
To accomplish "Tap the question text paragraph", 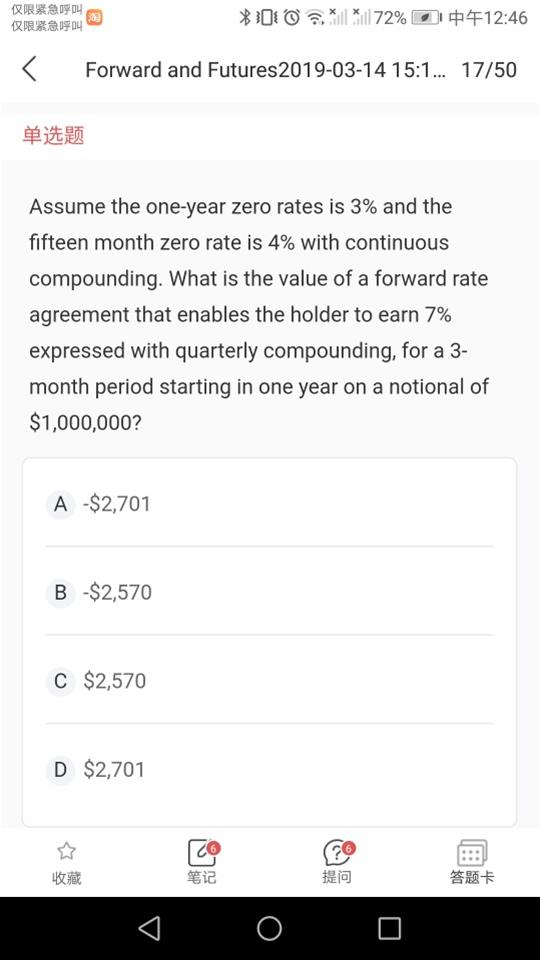I will pos(259,315).
